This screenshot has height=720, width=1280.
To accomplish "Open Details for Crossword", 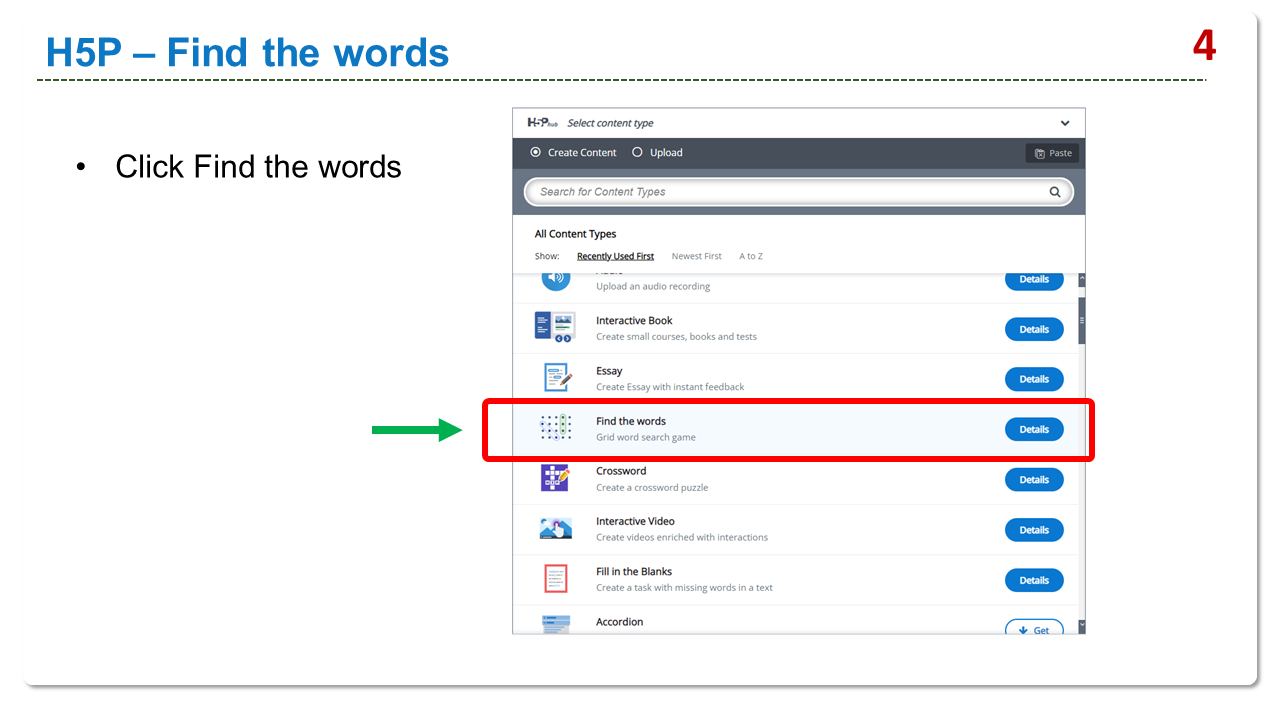I will (1033, 479).
